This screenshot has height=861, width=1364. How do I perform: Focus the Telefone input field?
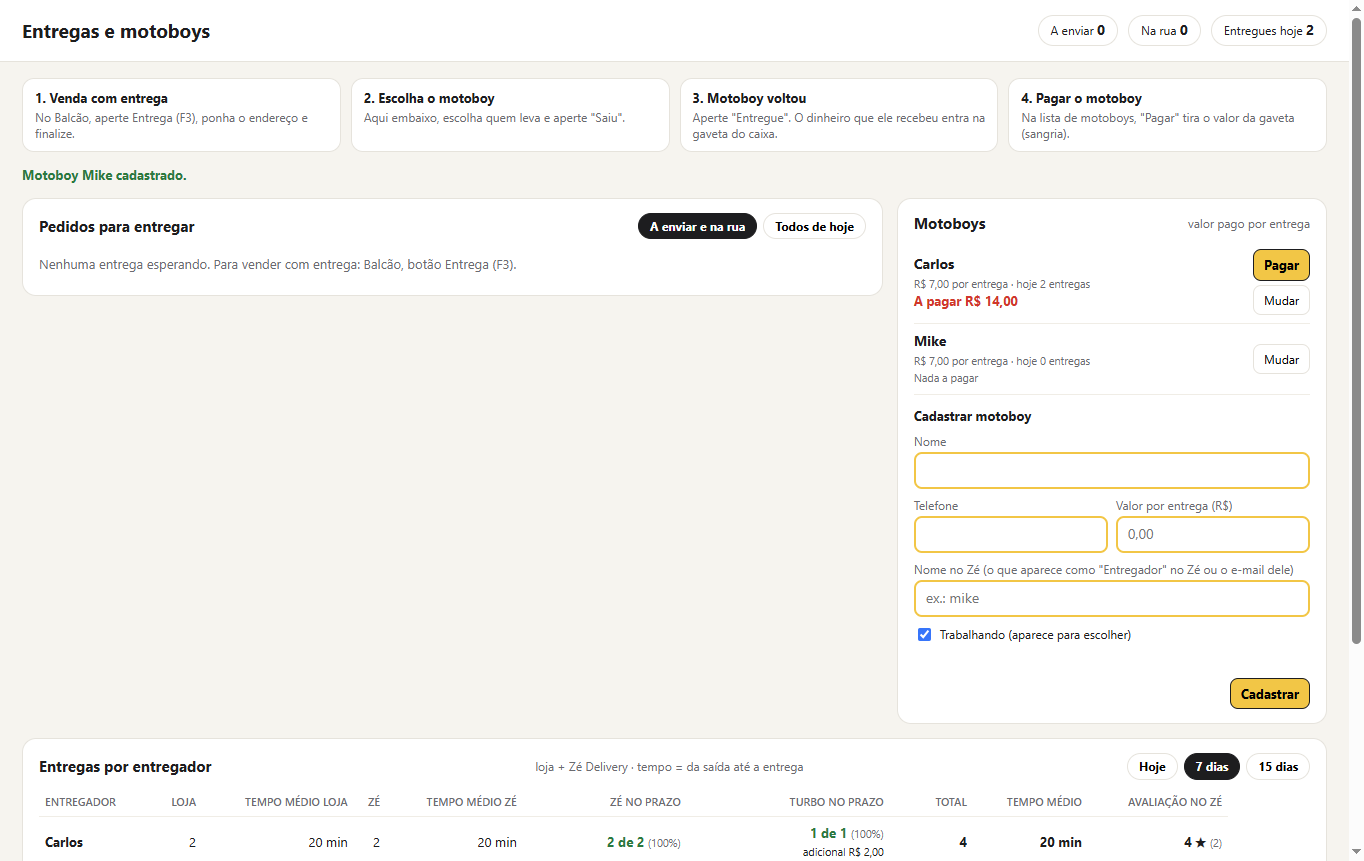tap(1010, 534)
